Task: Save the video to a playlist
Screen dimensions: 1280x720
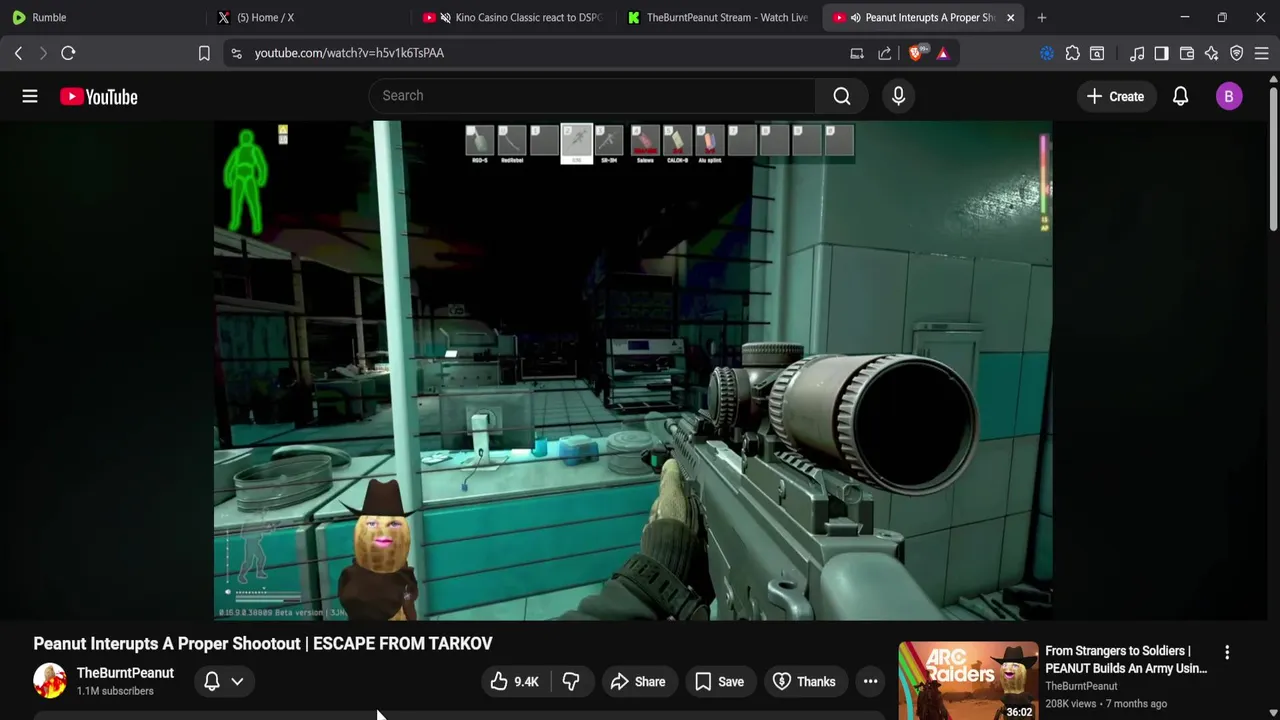Action: (719, 682)
